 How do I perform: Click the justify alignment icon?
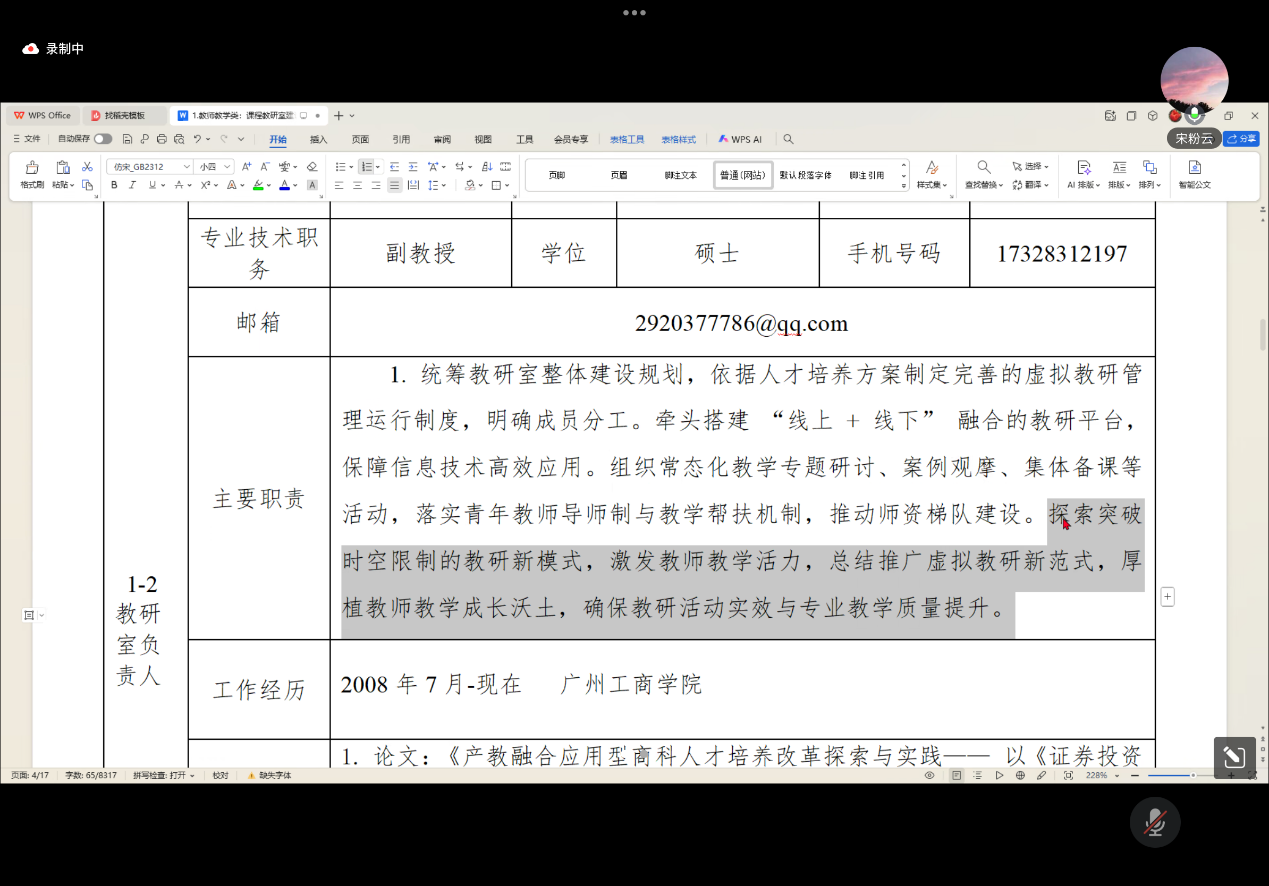[x=394, y=185]
